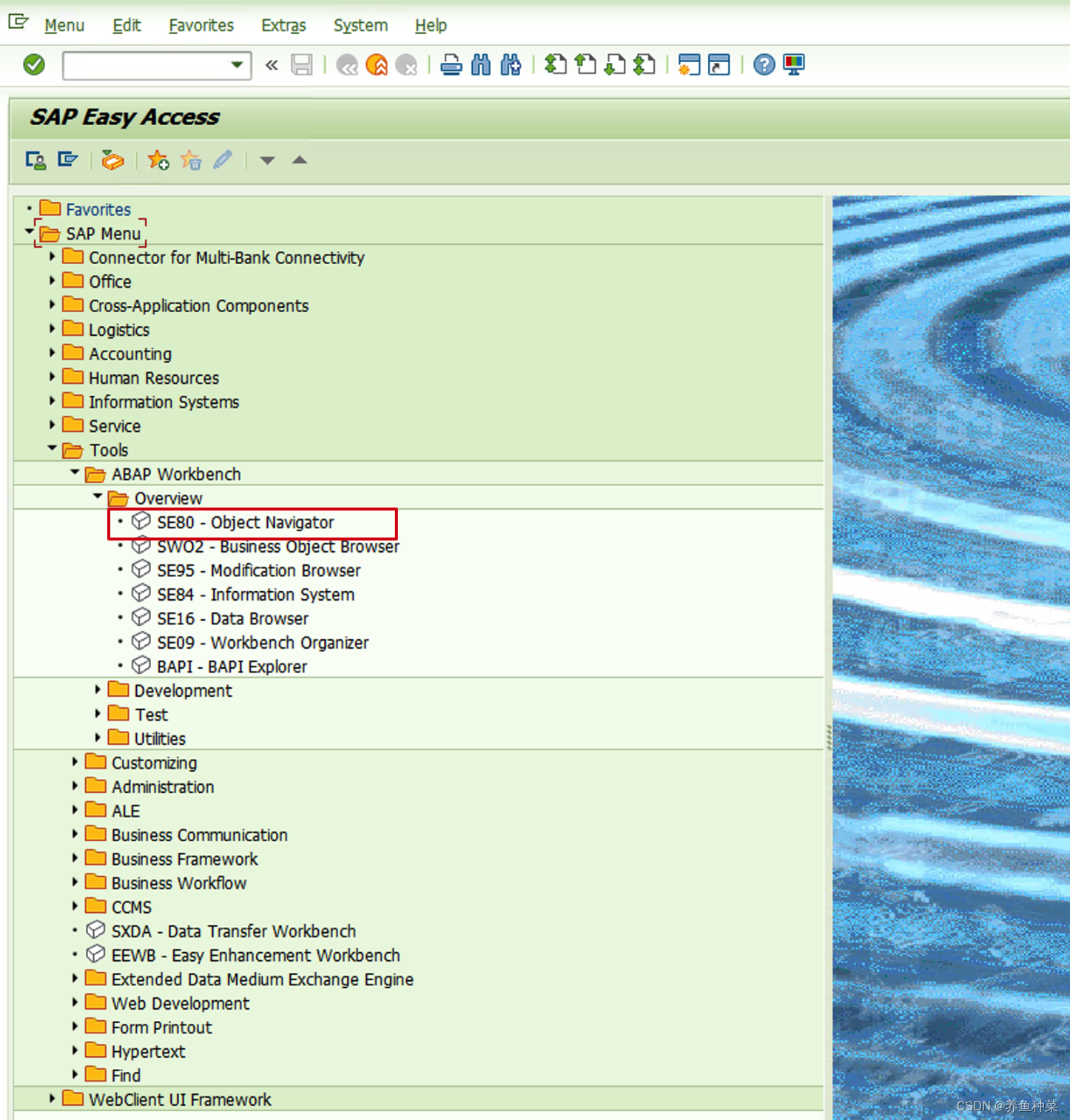The height and width of the screenshot is (1120, 1070).
Task: Select SWO2 - Business Object Browser
Action: [278, 547]
